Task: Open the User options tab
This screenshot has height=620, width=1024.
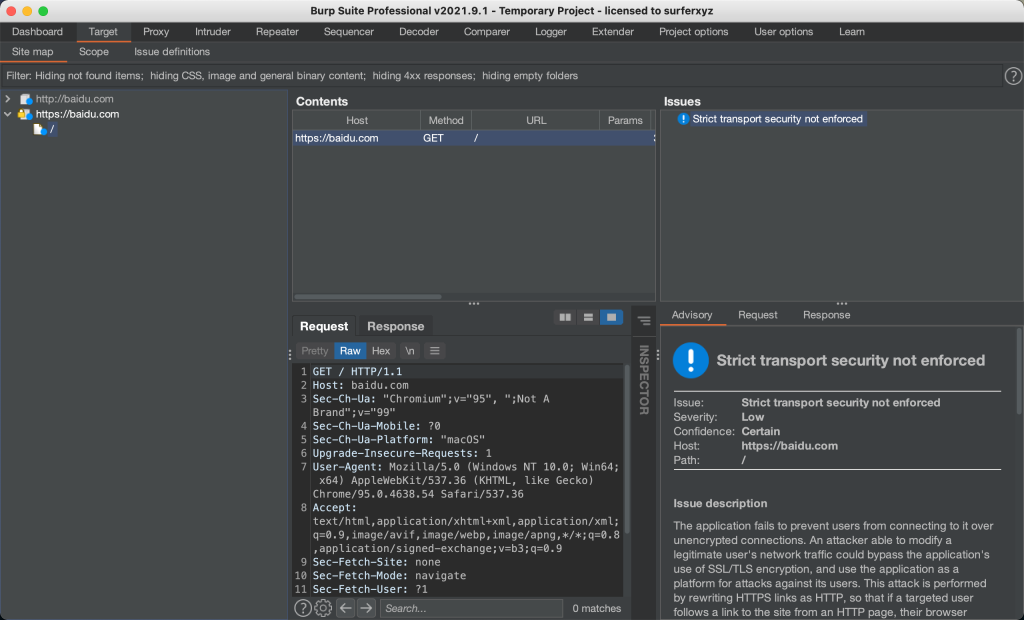Action: click(x=784, y=31)
